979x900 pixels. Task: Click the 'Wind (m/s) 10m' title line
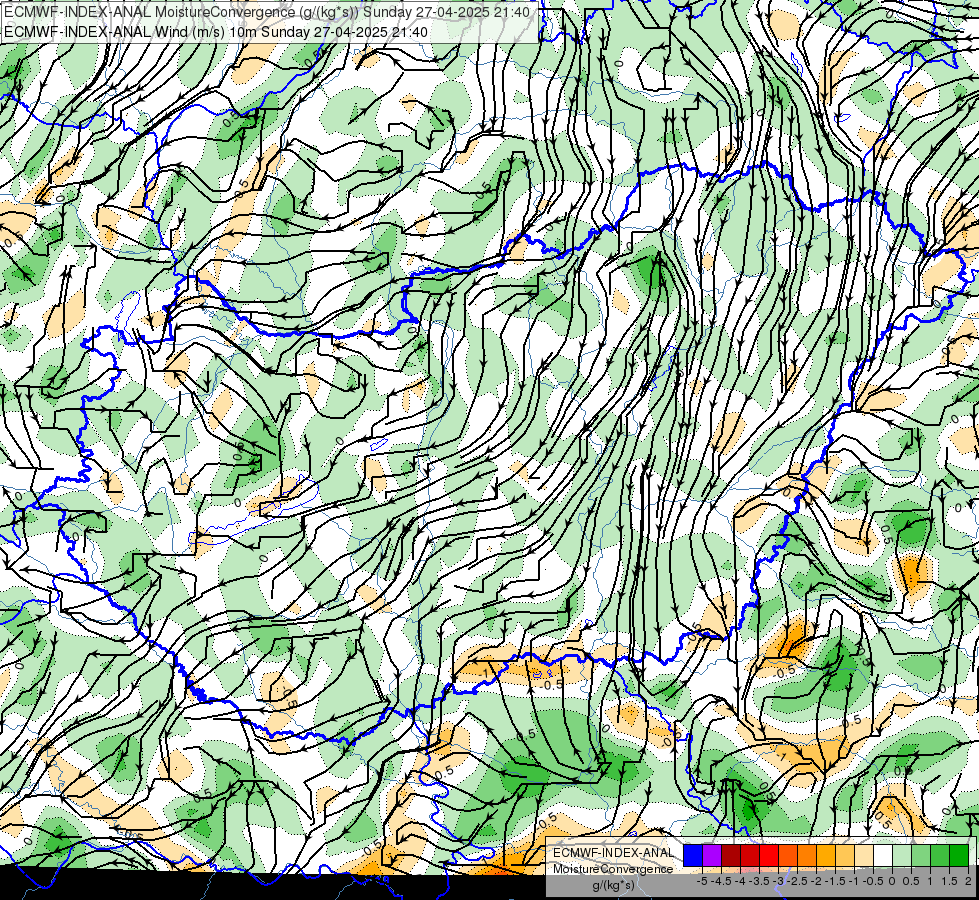[x=216, y=32]
